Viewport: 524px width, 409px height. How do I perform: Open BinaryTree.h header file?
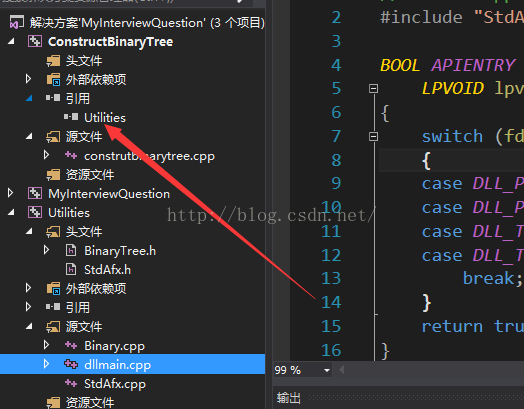point(120,251)
